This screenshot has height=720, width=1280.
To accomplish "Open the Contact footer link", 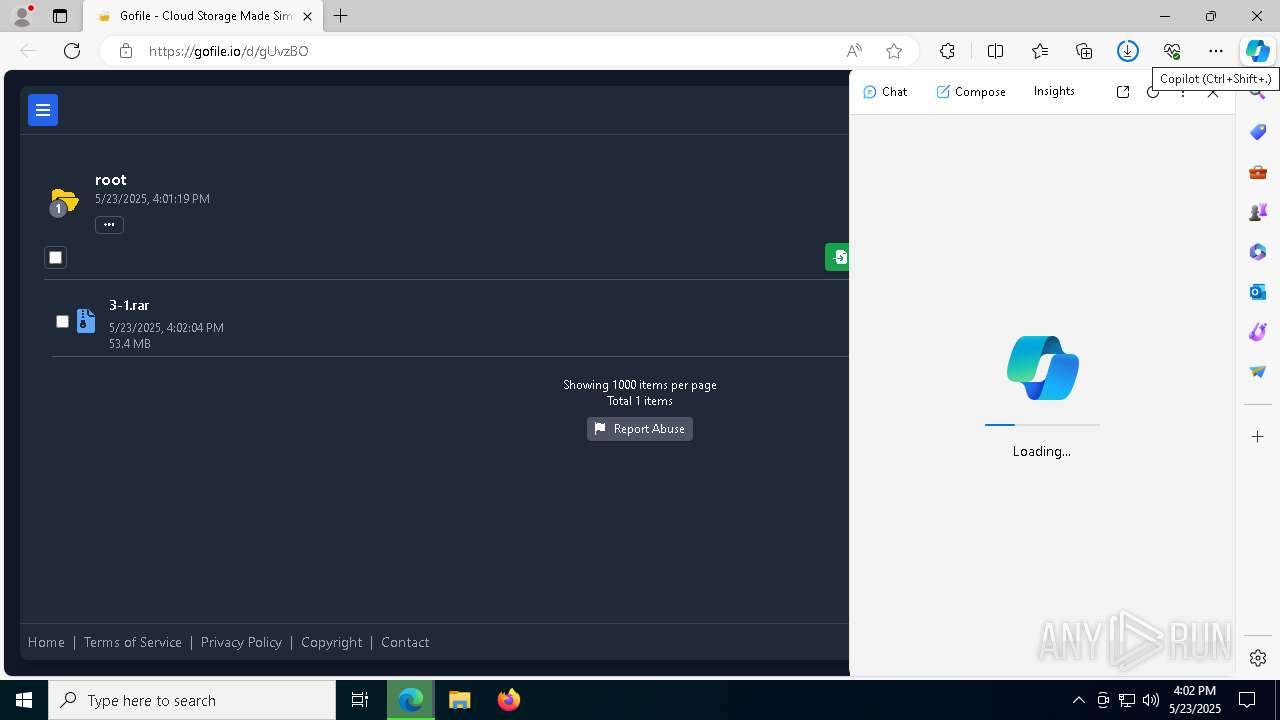I will (x=405, y=642).
